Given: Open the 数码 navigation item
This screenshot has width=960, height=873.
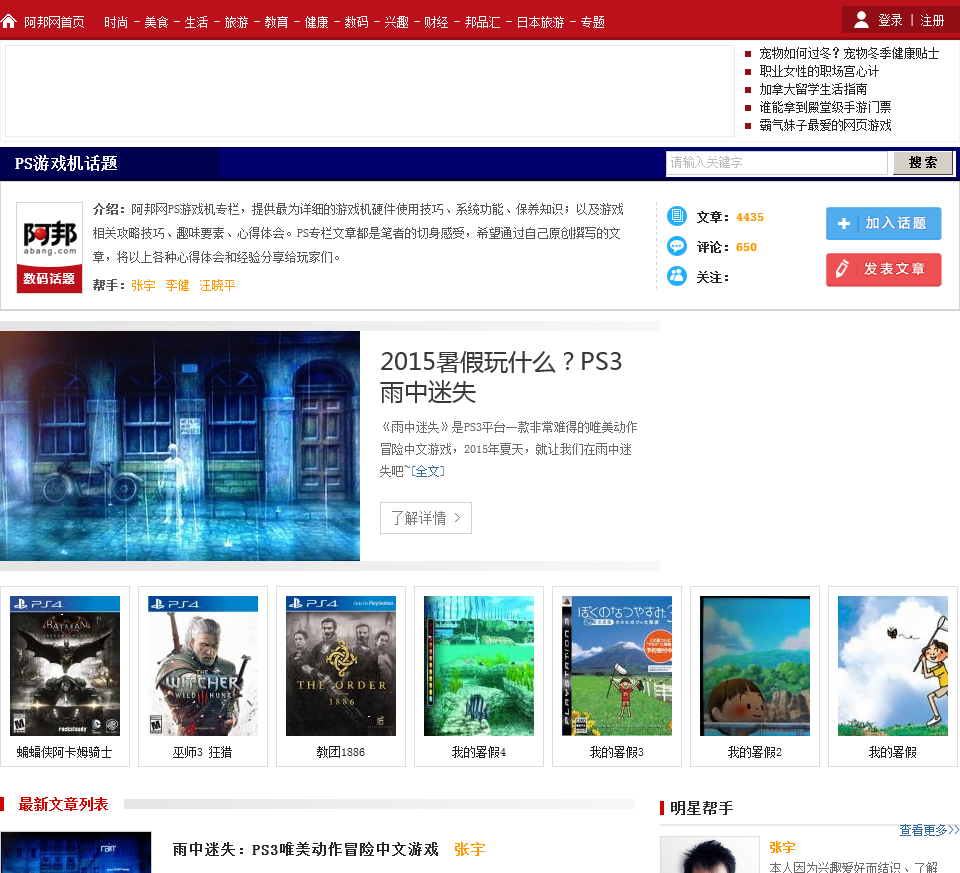Looking at the screenshot, I should pyautogui.click(x=356, y=23).
